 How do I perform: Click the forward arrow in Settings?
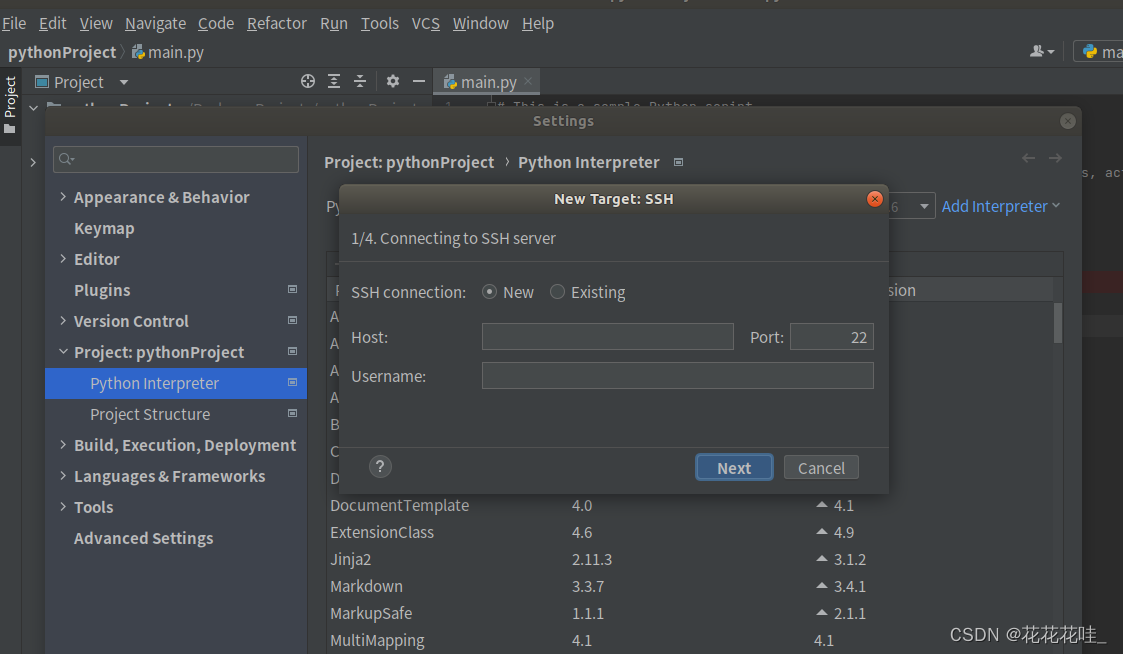tap(1055, 158)
